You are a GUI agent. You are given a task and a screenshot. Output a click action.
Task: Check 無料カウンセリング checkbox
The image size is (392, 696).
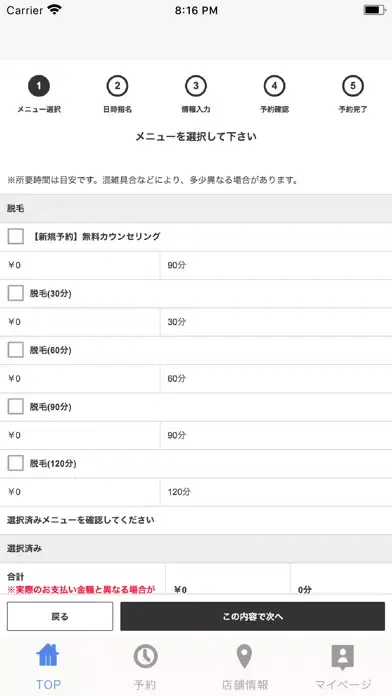pos(16,237)
